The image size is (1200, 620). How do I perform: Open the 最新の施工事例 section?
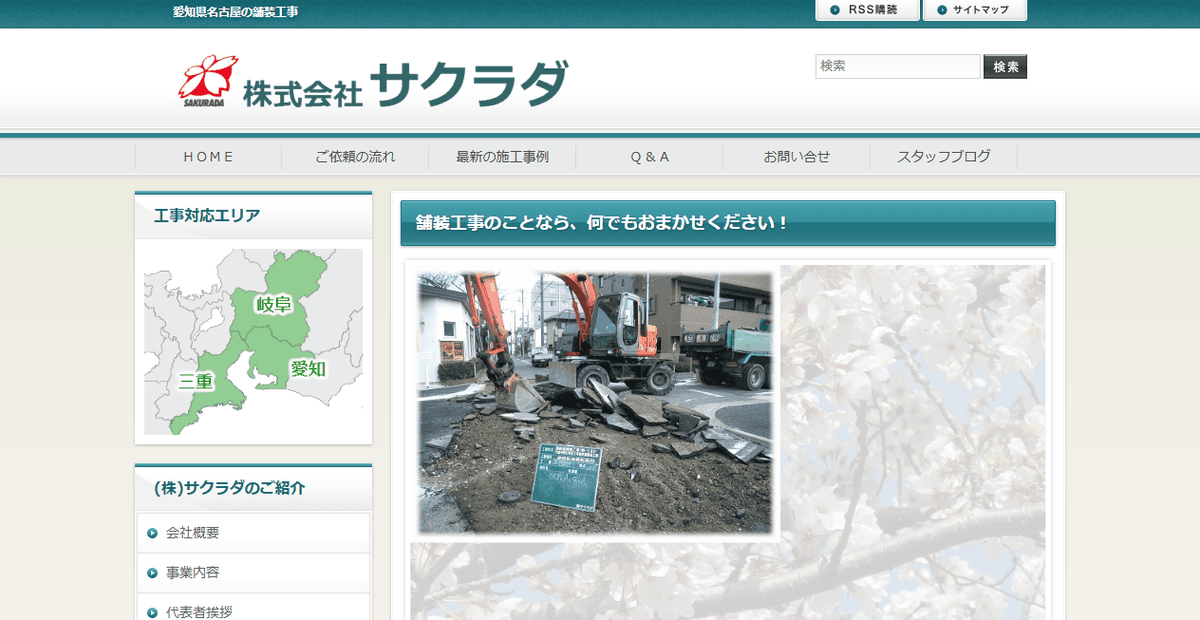pos(501,156)
